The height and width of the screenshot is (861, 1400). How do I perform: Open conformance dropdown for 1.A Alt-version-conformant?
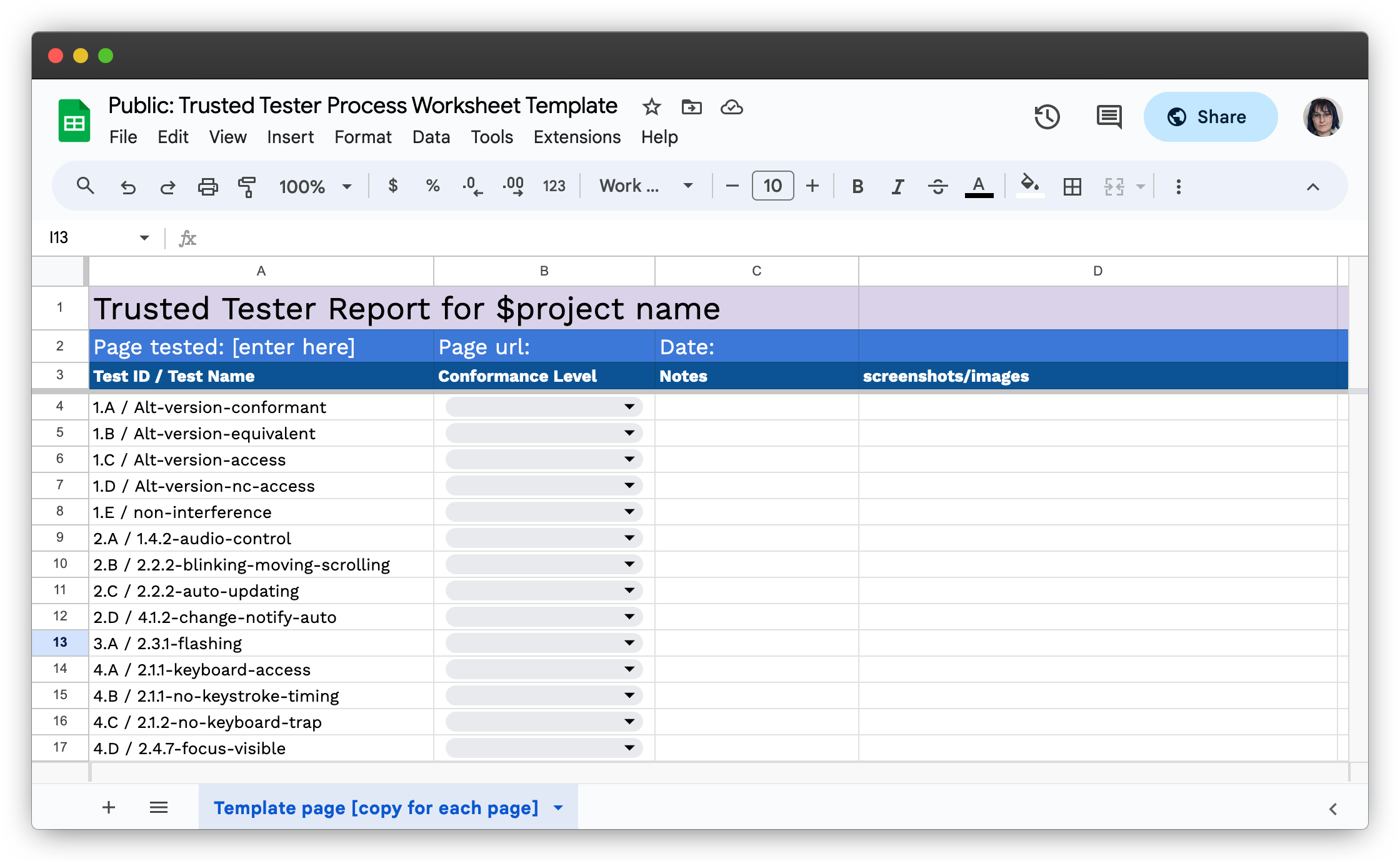629,407
